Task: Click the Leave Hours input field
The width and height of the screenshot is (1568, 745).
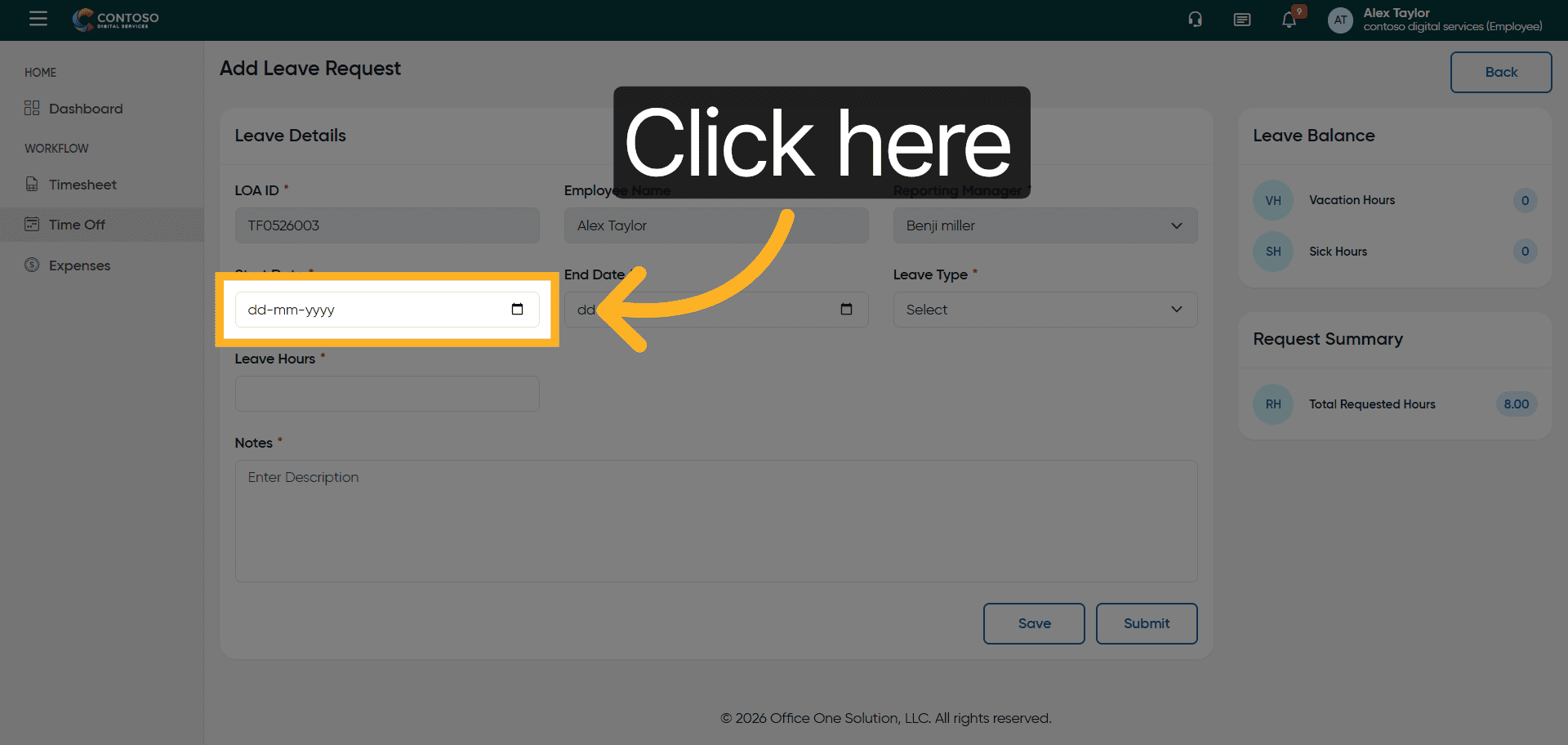Action: point(387,394)
